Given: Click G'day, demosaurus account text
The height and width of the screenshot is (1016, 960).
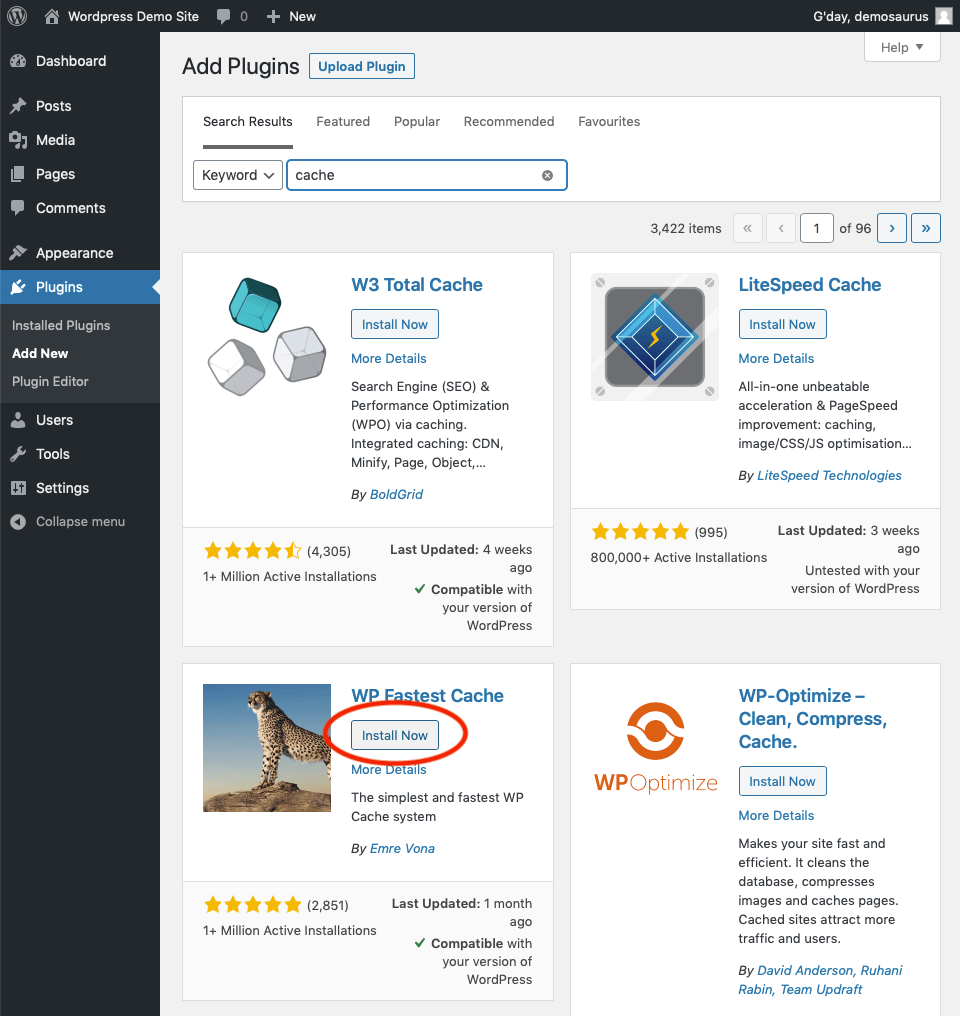Looking at the screenshot, I should (x=871, y=16).
